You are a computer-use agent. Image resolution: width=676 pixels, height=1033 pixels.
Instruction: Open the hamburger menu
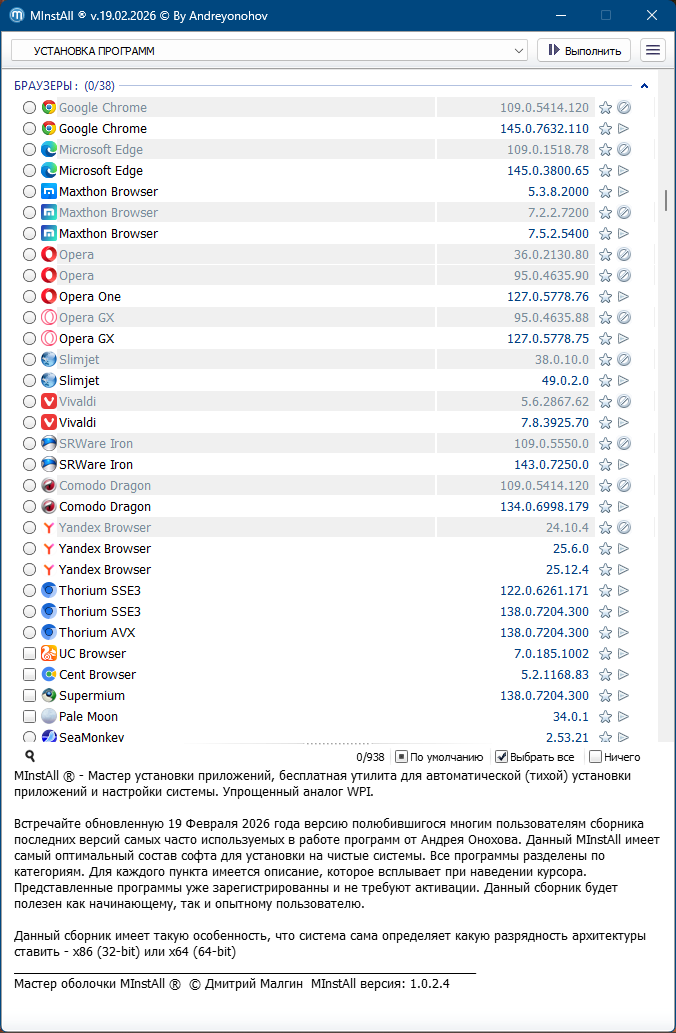click(x=653, y=50)
